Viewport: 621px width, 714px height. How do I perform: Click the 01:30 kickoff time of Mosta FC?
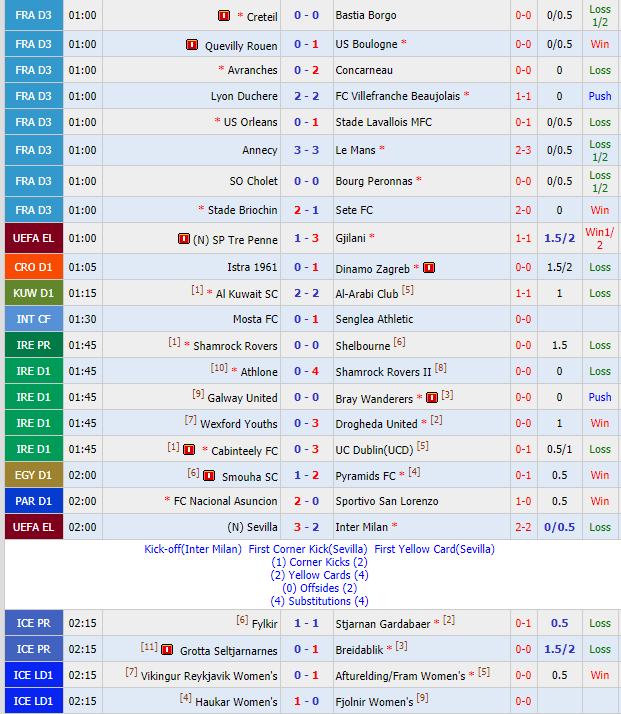[82, 319]
